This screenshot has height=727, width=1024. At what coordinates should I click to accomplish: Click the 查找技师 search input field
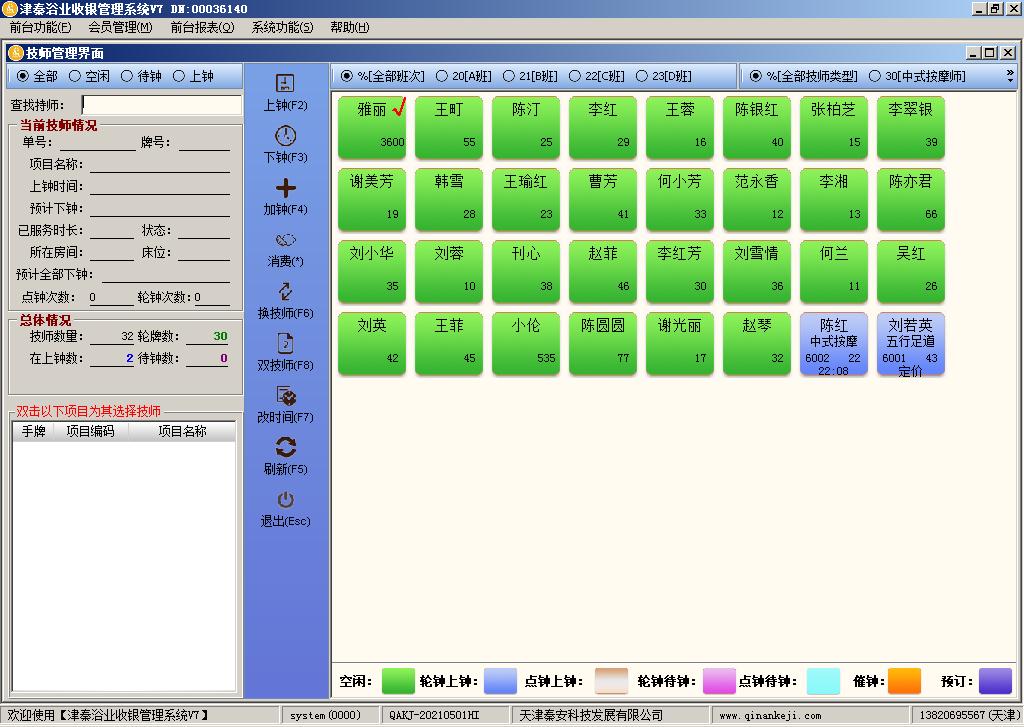162,105
